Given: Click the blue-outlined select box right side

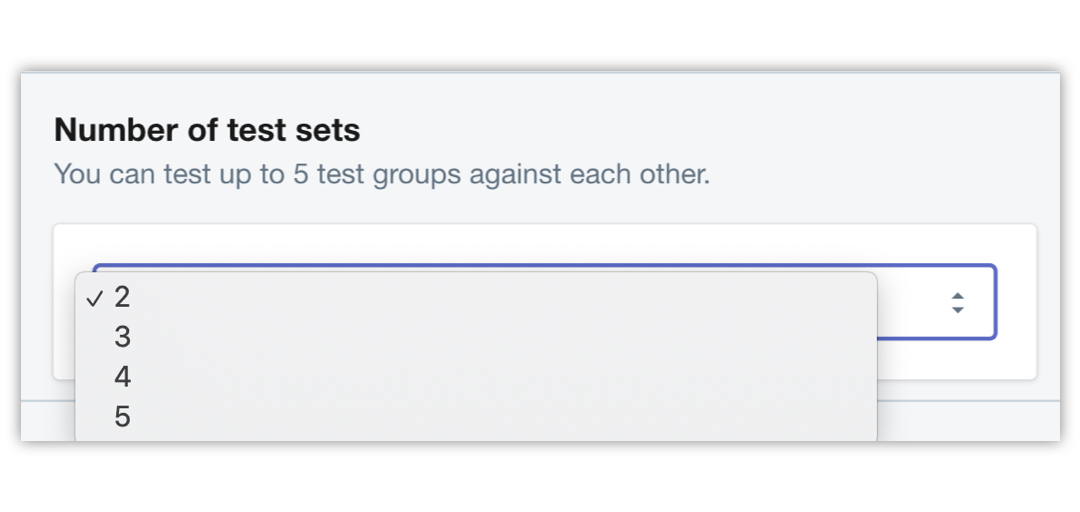Looking at the screenshot, I should [x=937, y=302].
